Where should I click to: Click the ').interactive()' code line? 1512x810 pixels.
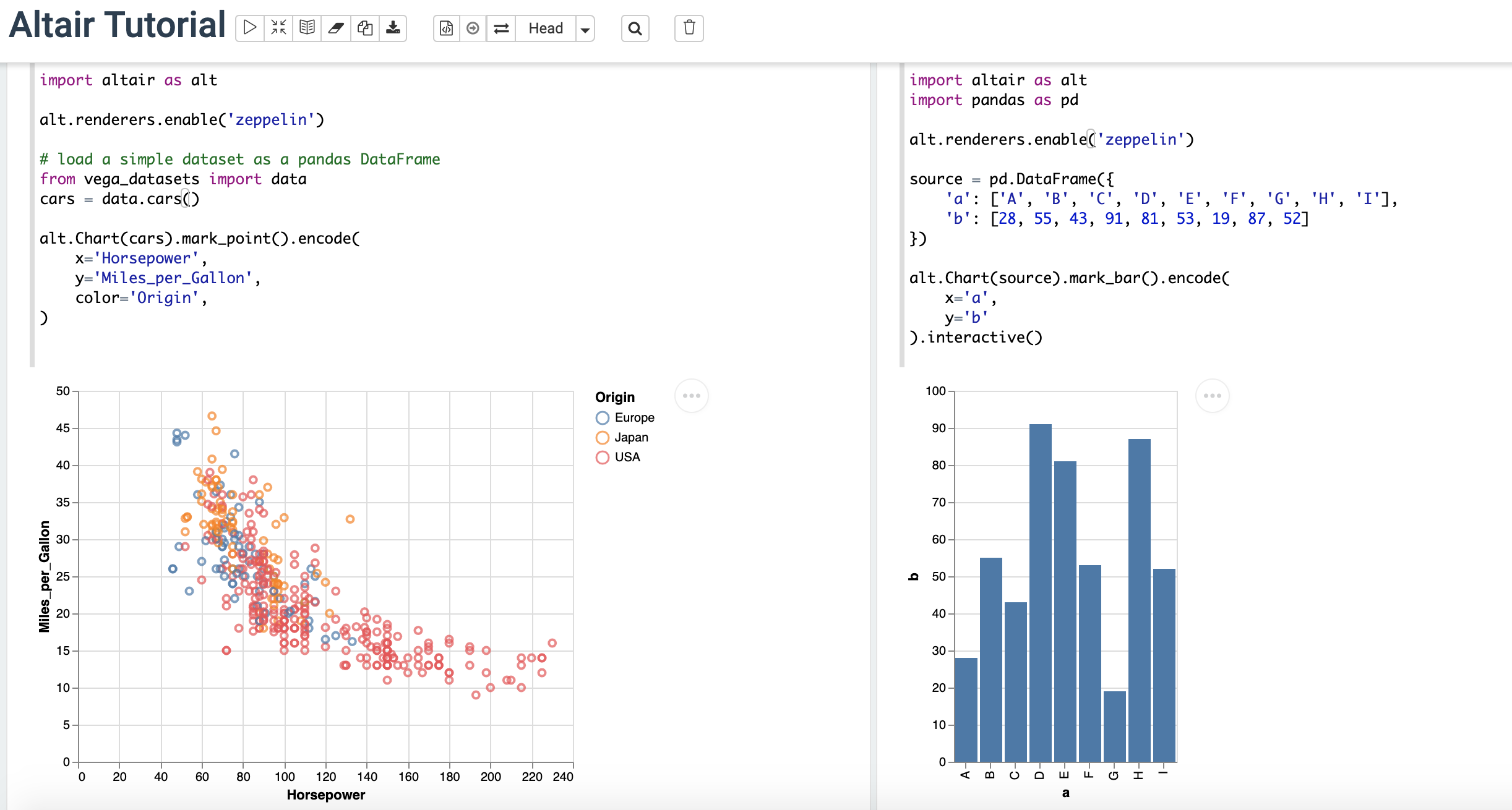(x=976, y=337)
